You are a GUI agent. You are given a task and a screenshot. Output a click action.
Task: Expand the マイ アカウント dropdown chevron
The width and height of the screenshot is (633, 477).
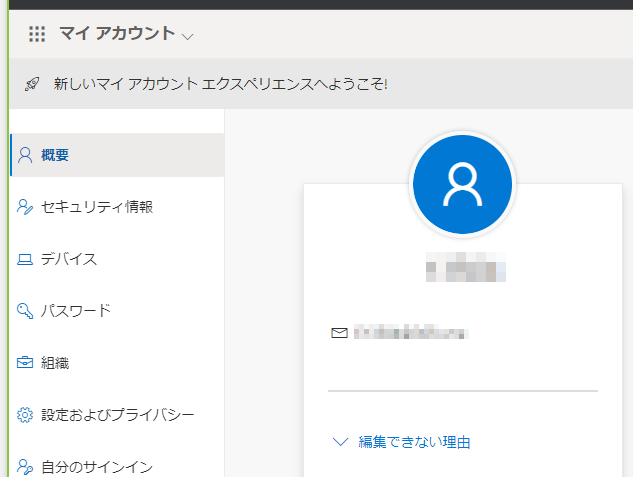pyautogui.click(x=188, y=36)
